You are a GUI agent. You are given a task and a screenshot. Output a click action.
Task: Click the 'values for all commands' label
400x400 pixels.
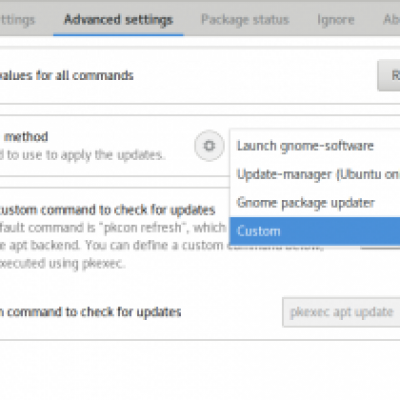(x=67, y=76)
